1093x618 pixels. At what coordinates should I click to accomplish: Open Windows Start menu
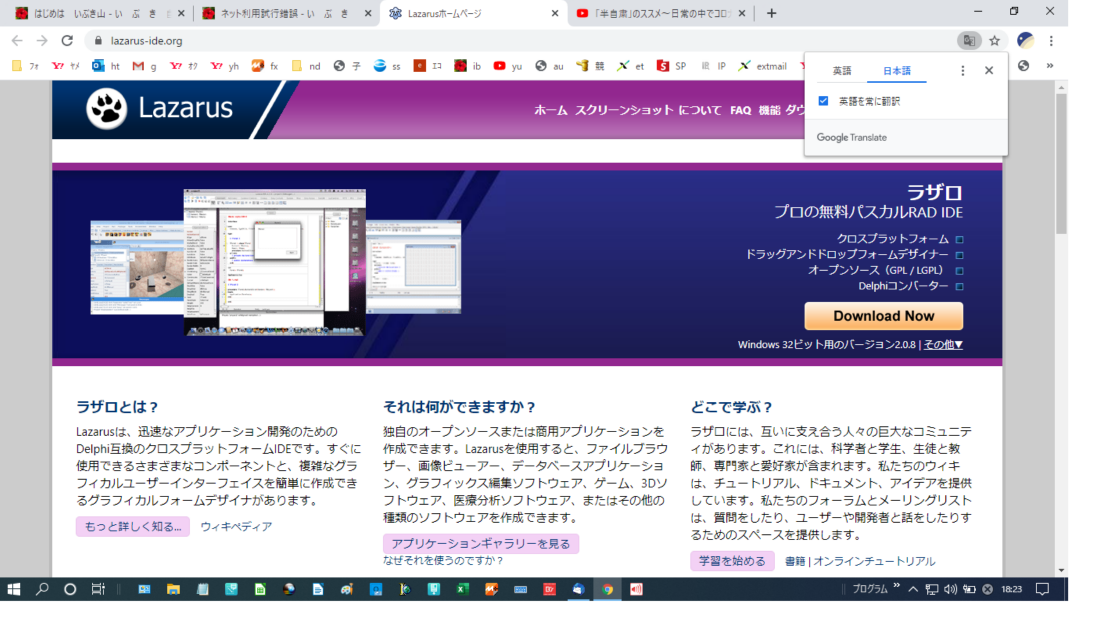13,589
